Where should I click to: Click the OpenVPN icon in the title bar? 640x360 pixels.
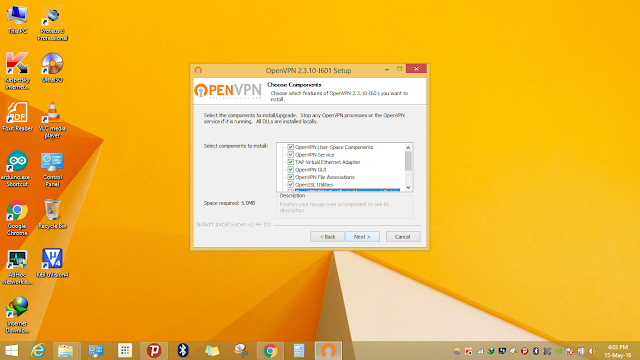pos(198,70)
